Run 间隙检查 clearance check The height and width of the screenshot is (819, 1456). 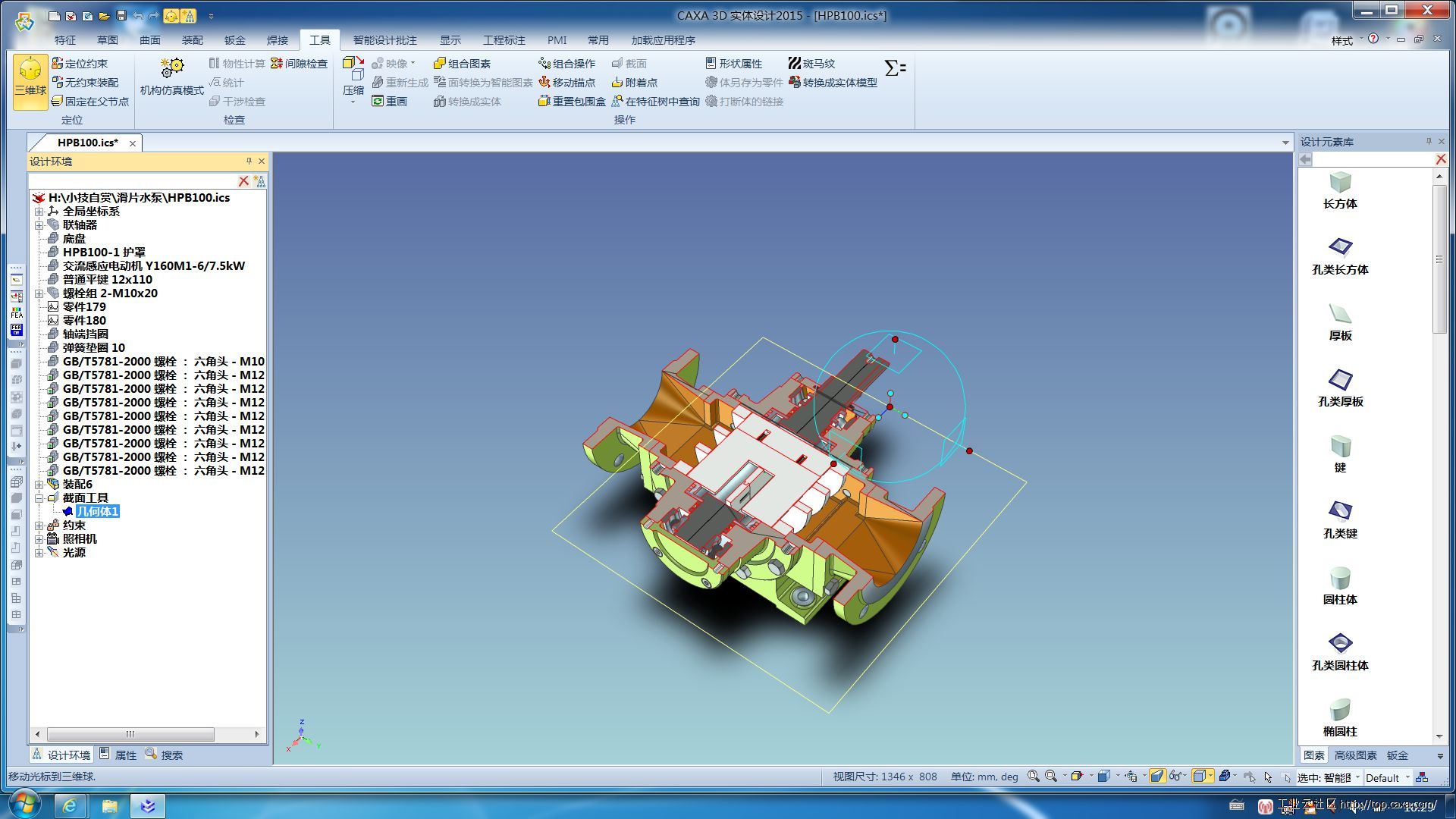click(x=300, y=64)
